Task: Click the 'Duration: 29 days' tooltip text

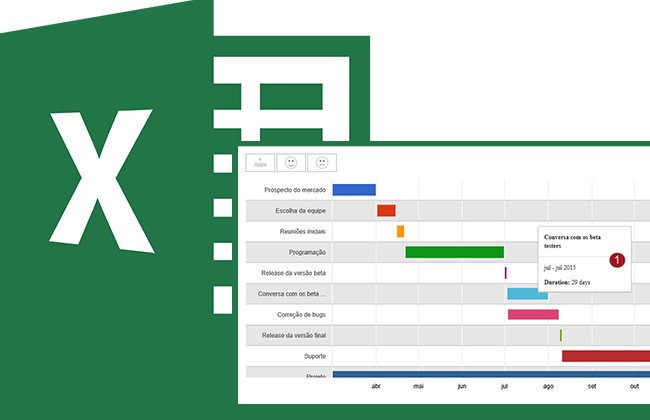Action: pos(567,282)
